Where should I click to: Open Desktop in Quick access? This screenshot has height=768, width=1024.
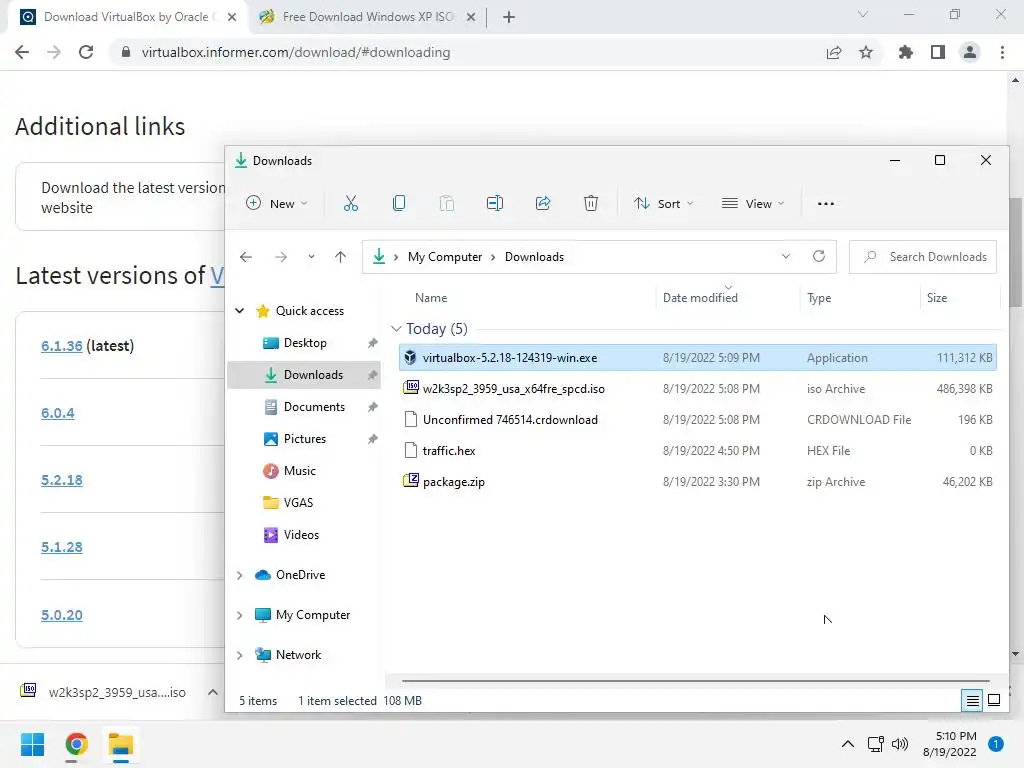tap(304, 343)
